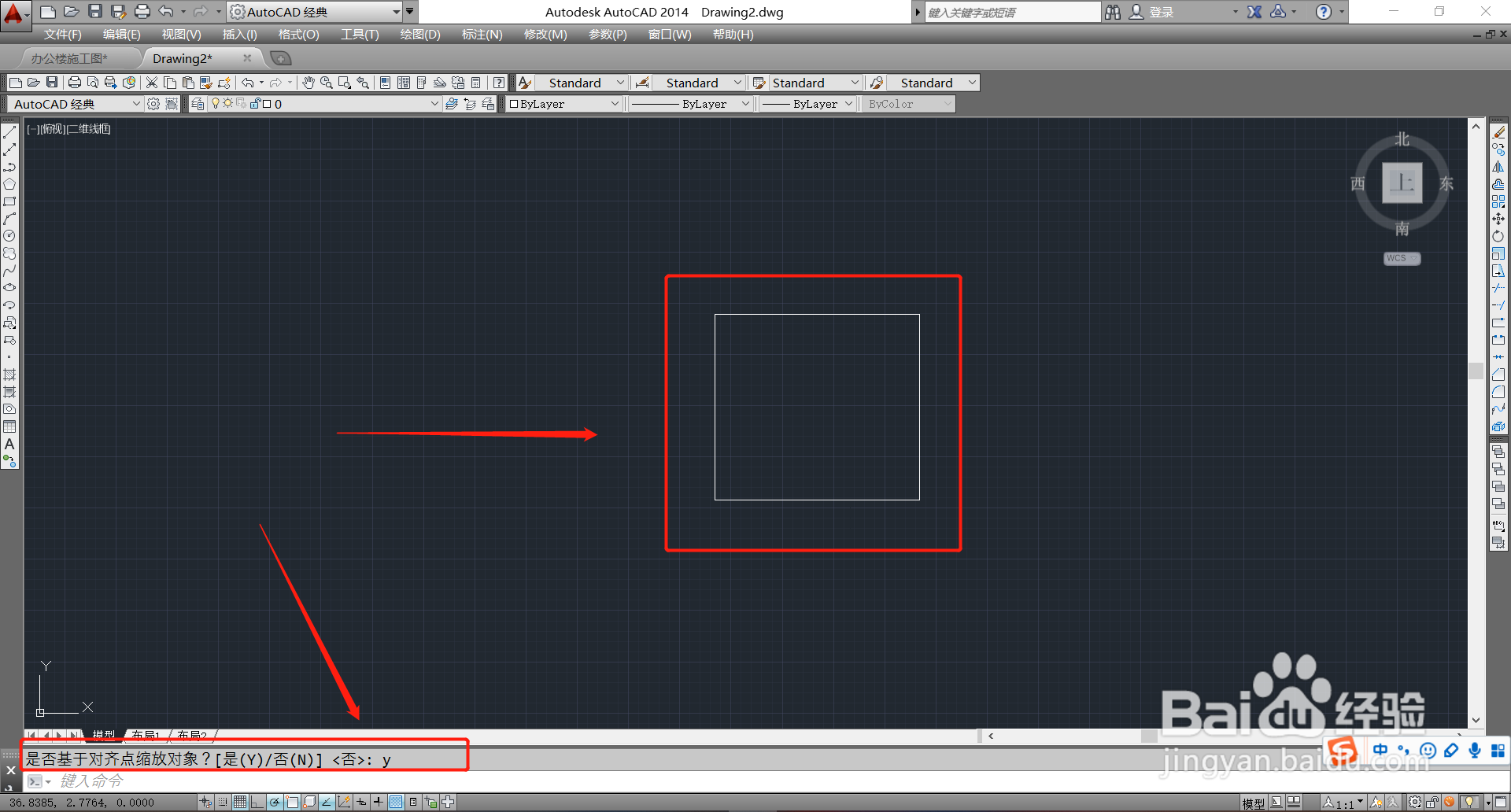Select the Erase modify tool
Screen dimensions: 1511x812
tap(1498, 132)
